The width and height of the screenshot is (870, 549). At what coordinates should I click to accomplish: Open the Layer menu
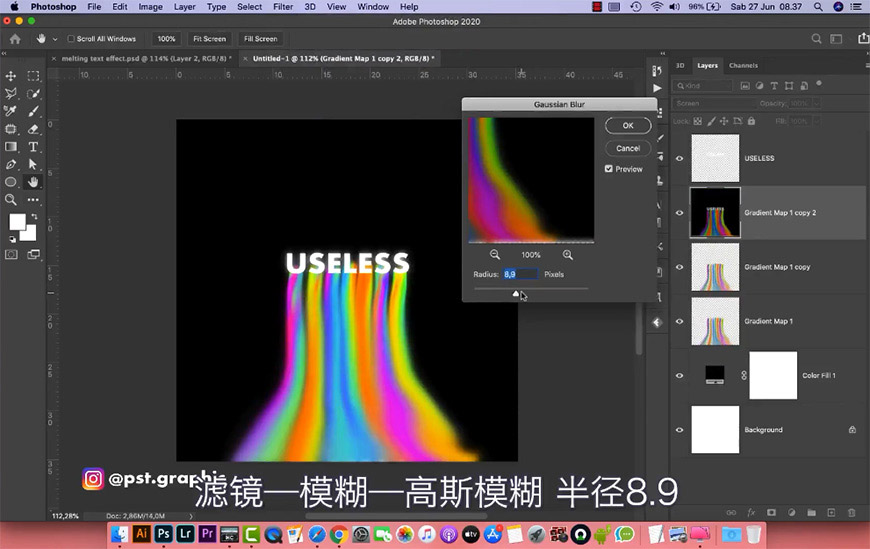pos(185,7)
